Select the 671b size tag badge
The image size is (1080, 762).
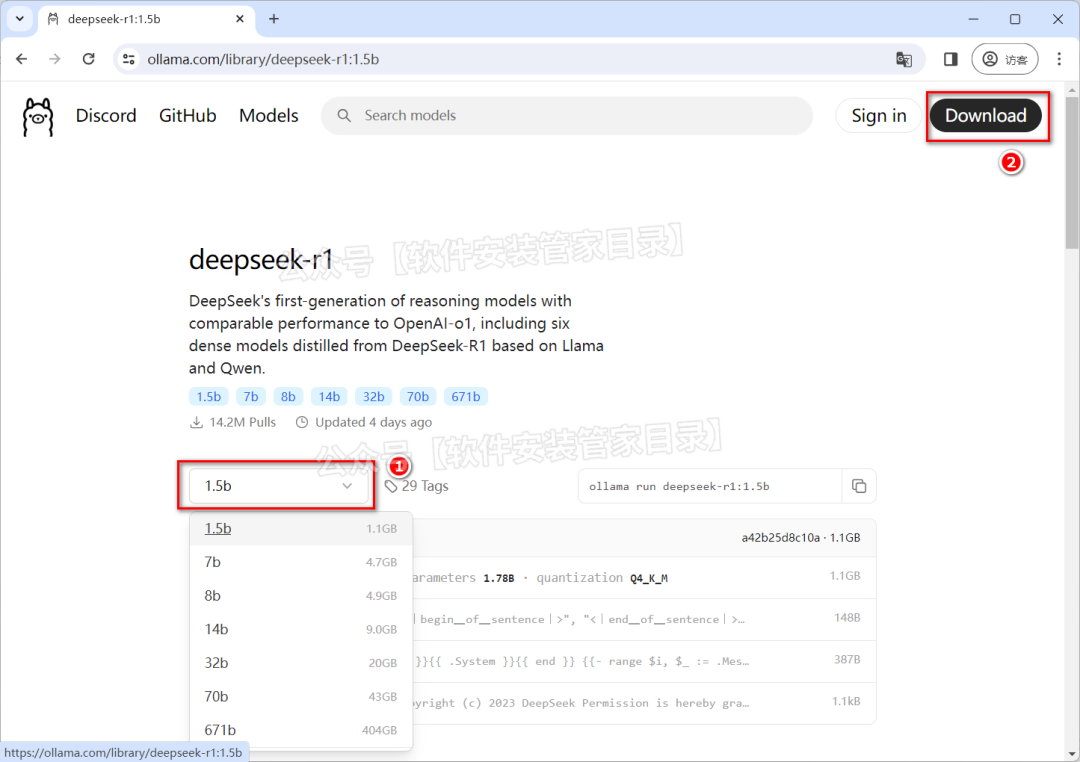[466, 397]
